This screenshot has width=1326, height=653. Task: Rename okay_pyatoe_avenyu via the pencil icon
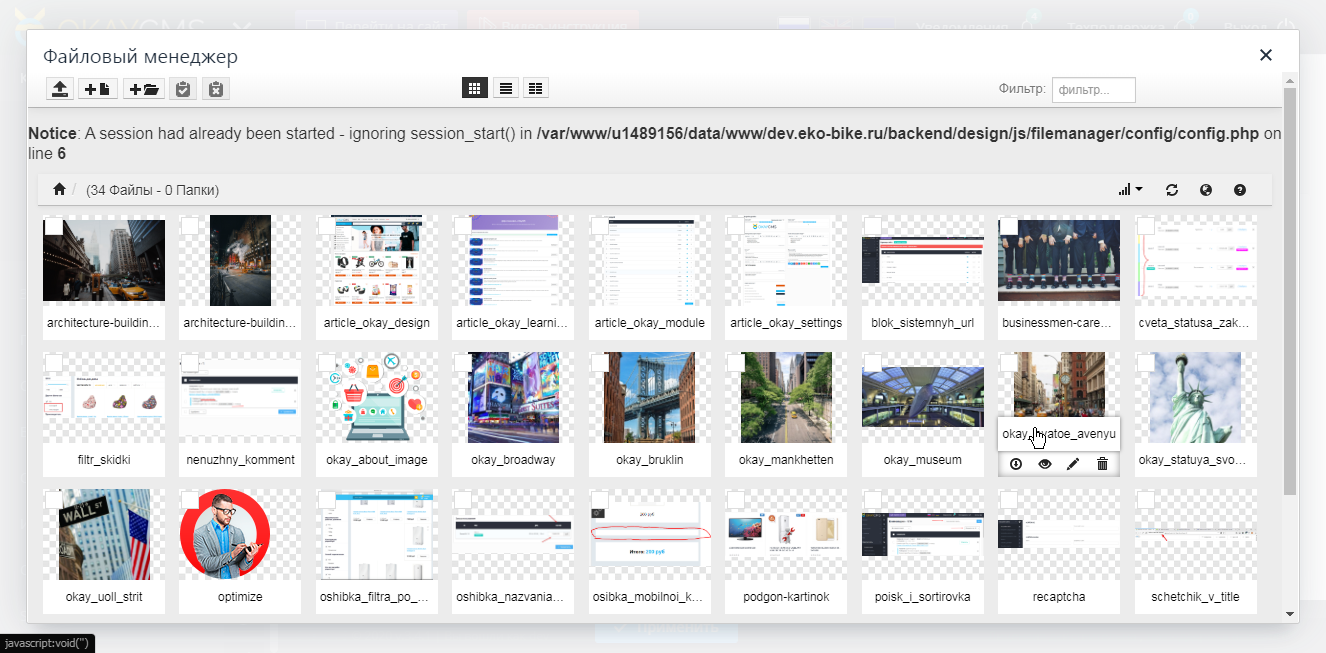point(1073,463)
